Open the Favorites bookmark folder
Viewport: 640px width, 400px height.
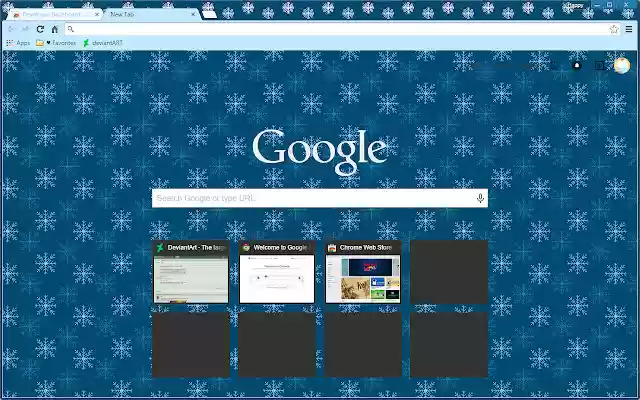point(56,42)
